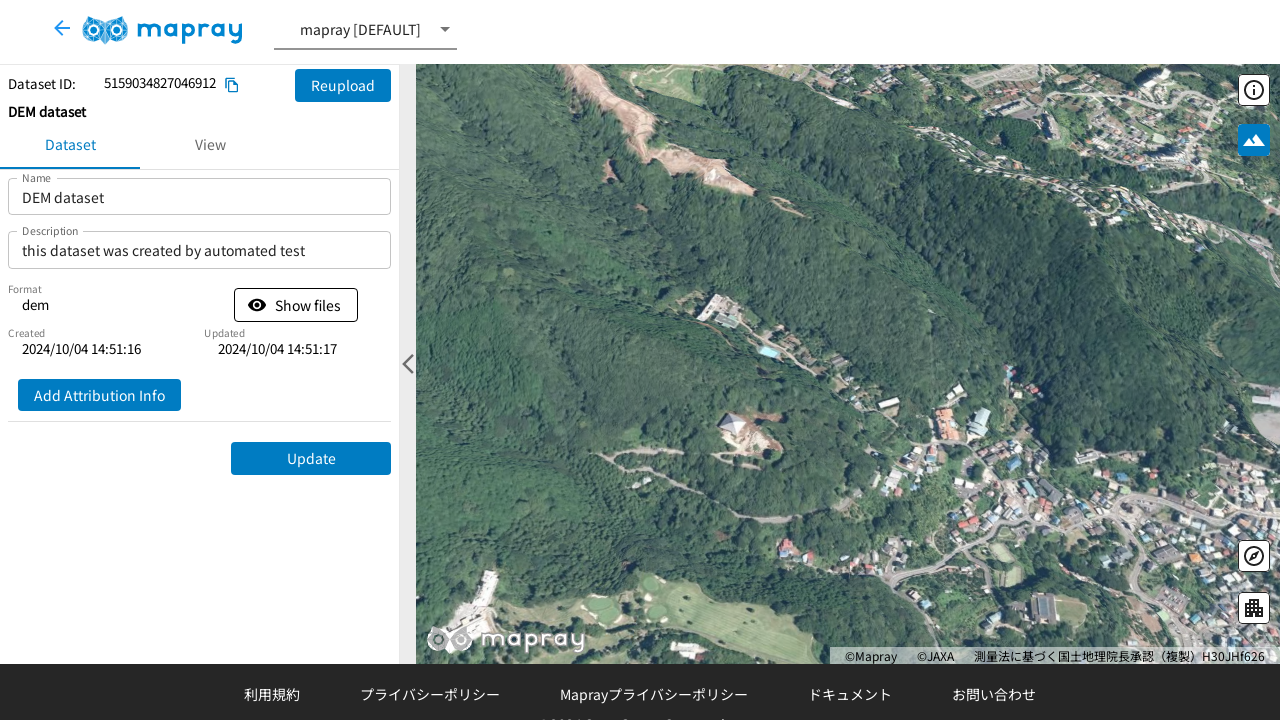Screen dimensions: 1280x720
Task: Open the map info icon
Action: [1254, 90]
